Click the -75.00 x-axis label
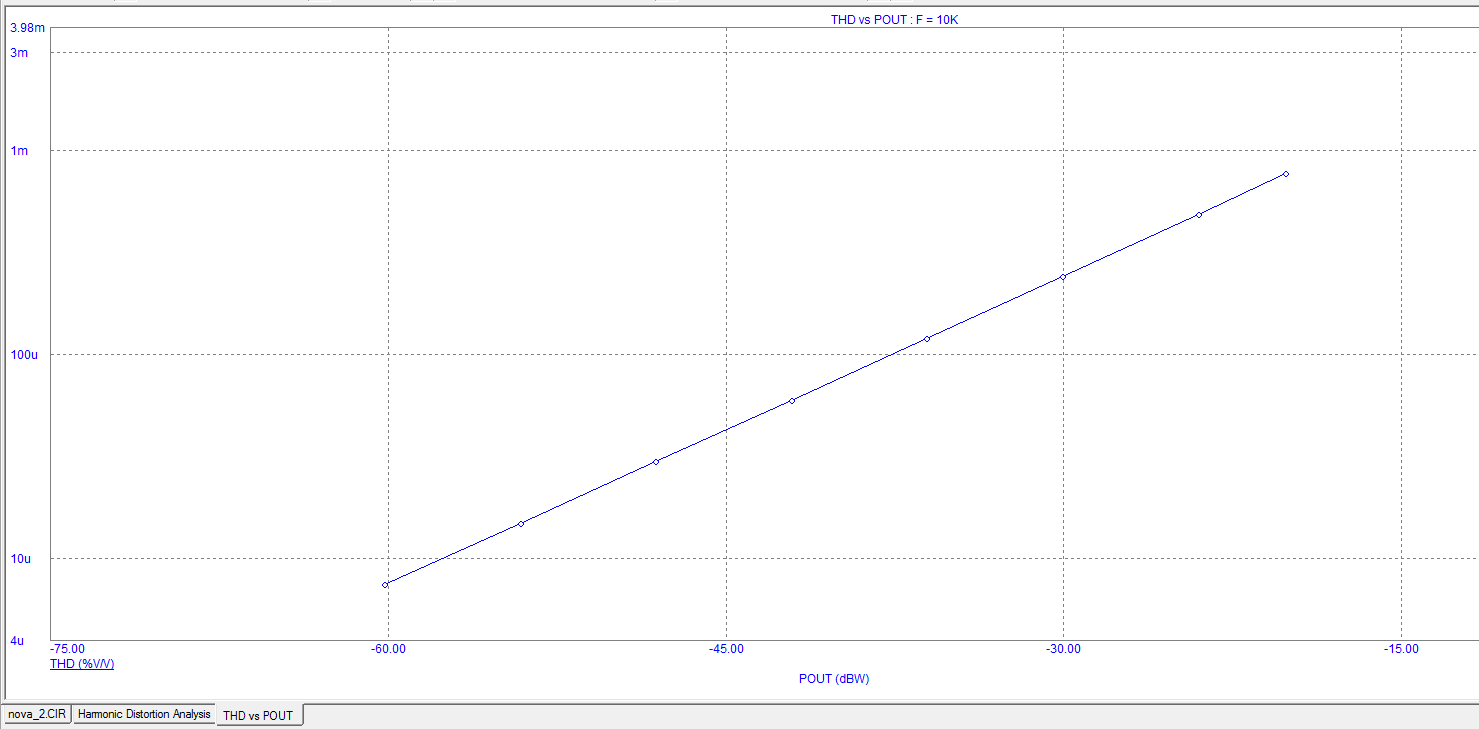 tap(68, 649)
